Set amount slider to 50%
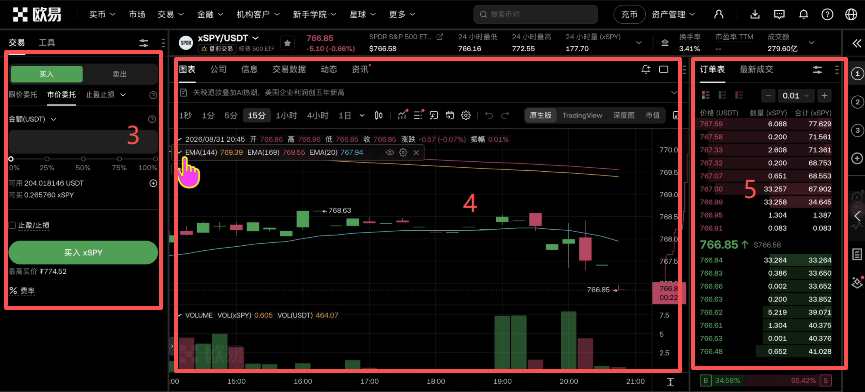Image resolution: width=865 pixels, height=392 pixels. [83, 159]
